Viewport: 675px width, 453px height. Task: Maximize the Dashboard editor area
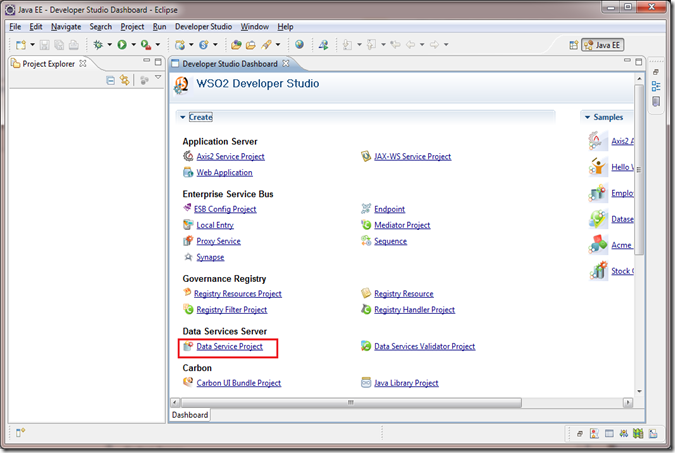click(x=638, y=62)
